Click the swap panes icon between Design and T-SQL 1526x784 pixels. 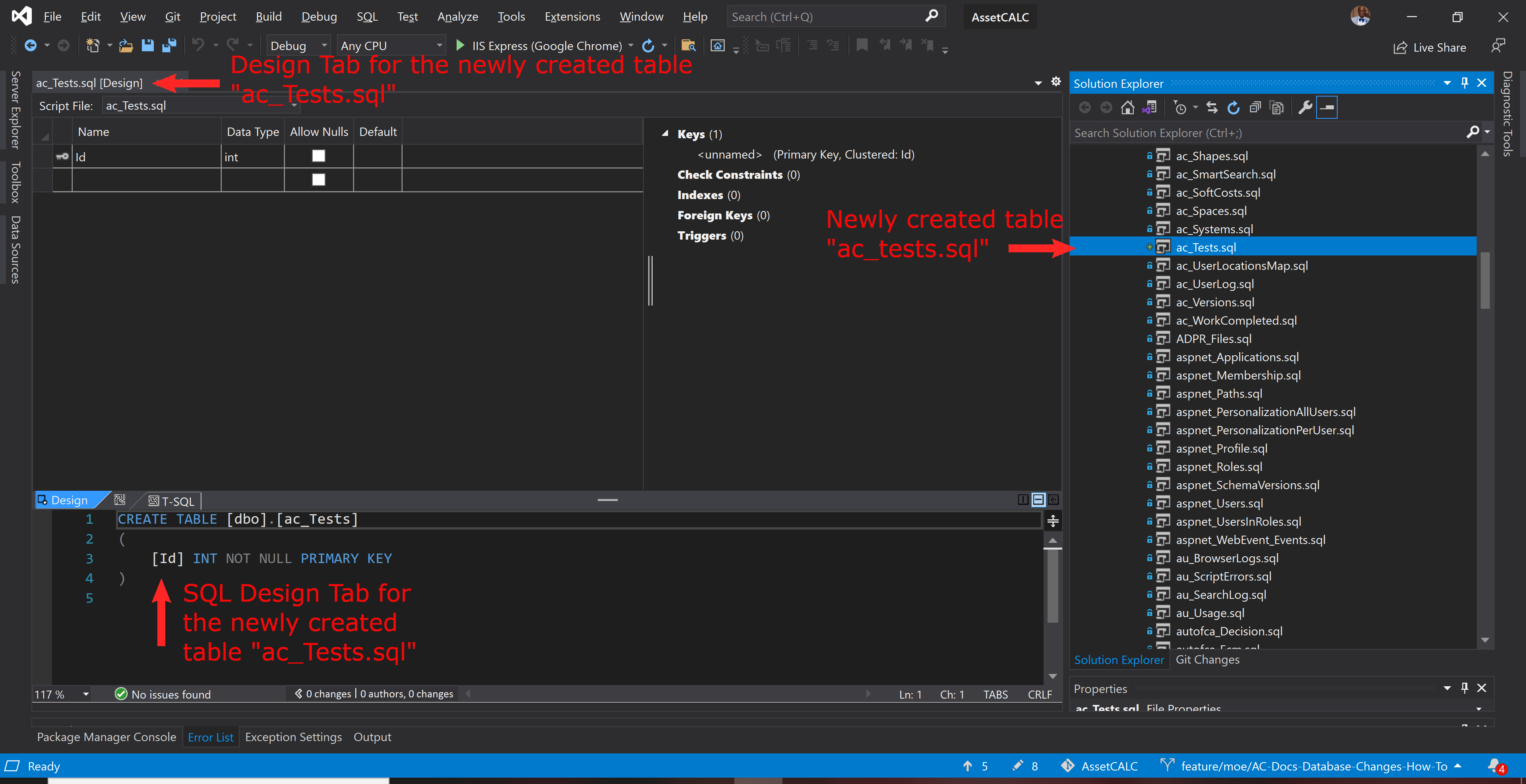point(120,500)
